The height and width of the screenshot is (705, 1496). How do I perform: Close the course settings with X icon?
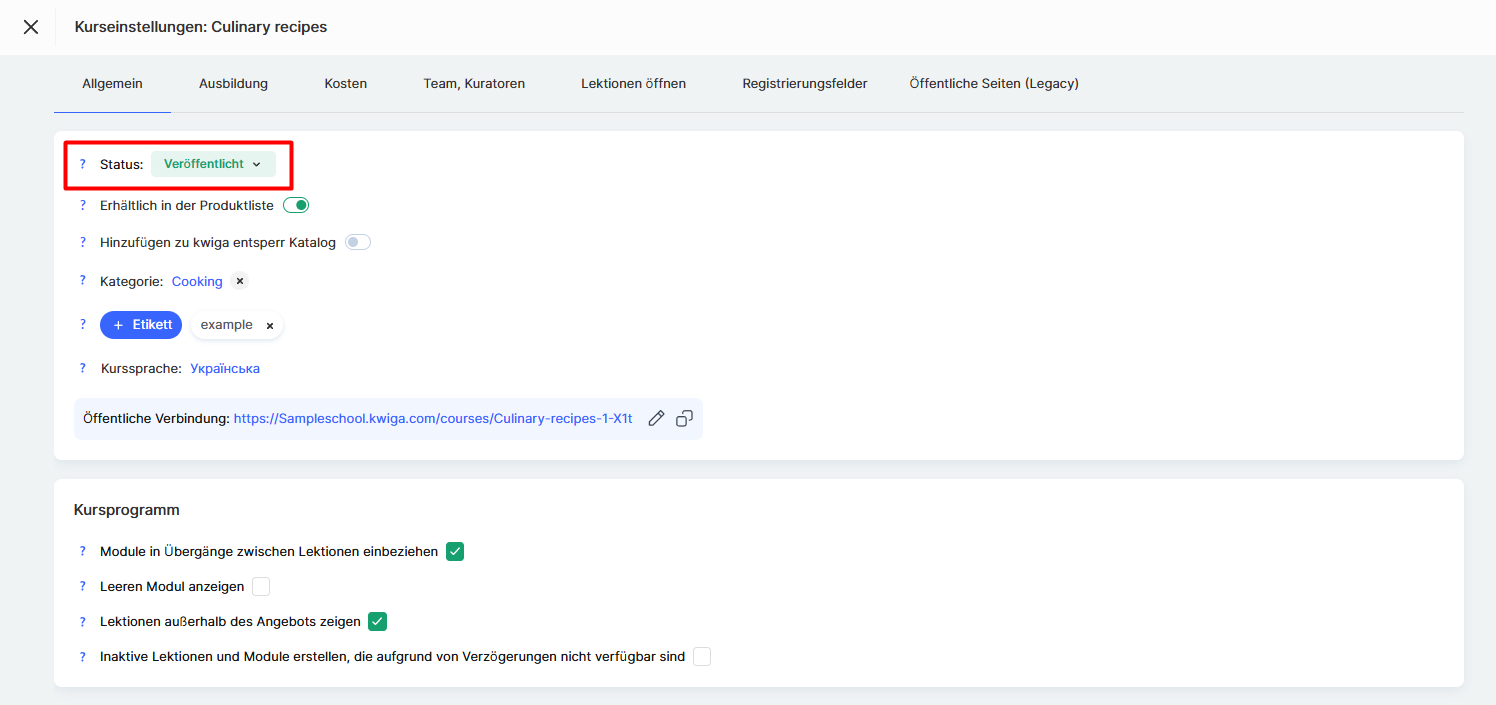[31, 27]
